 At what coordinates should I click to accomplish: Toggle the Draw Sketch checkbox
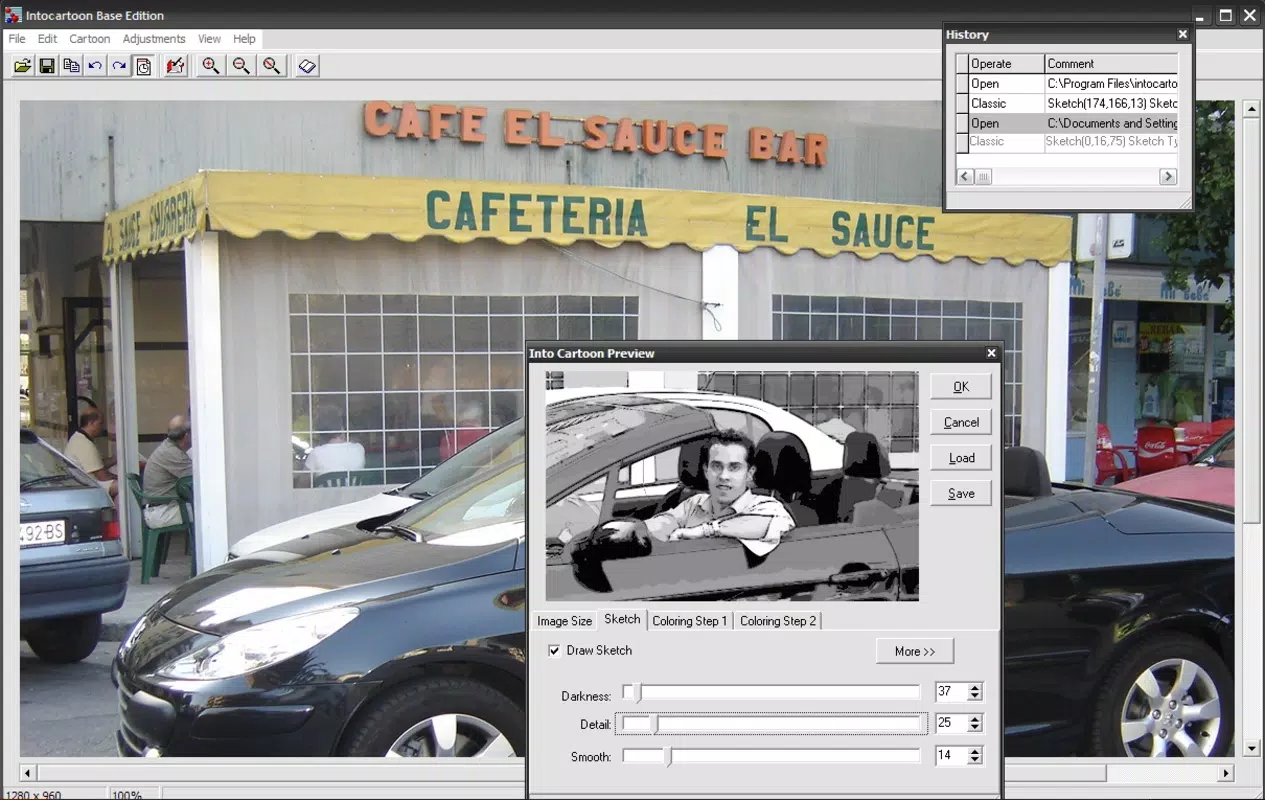click(x=554, y=651)
